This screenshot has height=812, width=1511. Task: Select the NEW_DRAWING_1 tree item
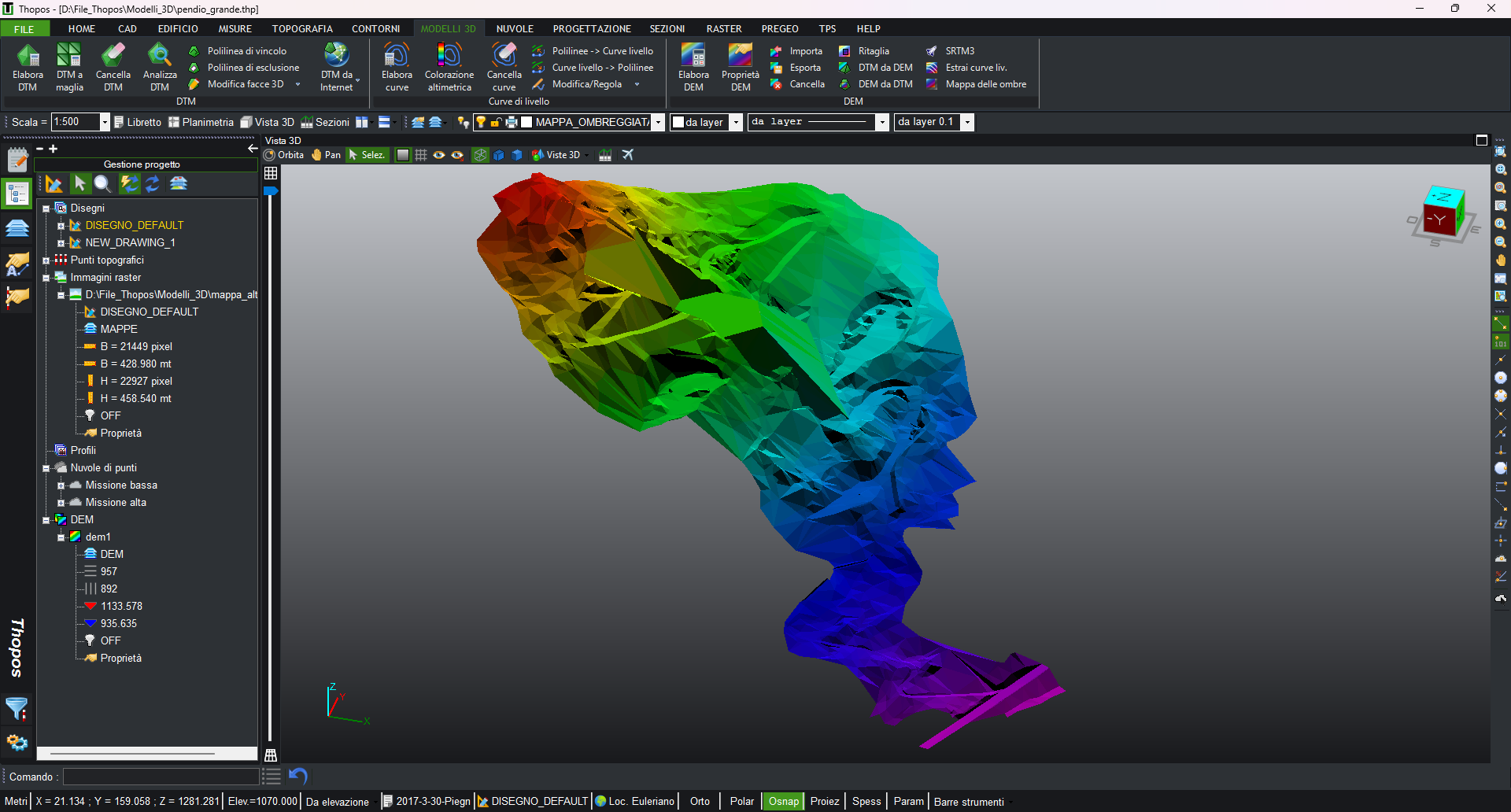point(130,243)
